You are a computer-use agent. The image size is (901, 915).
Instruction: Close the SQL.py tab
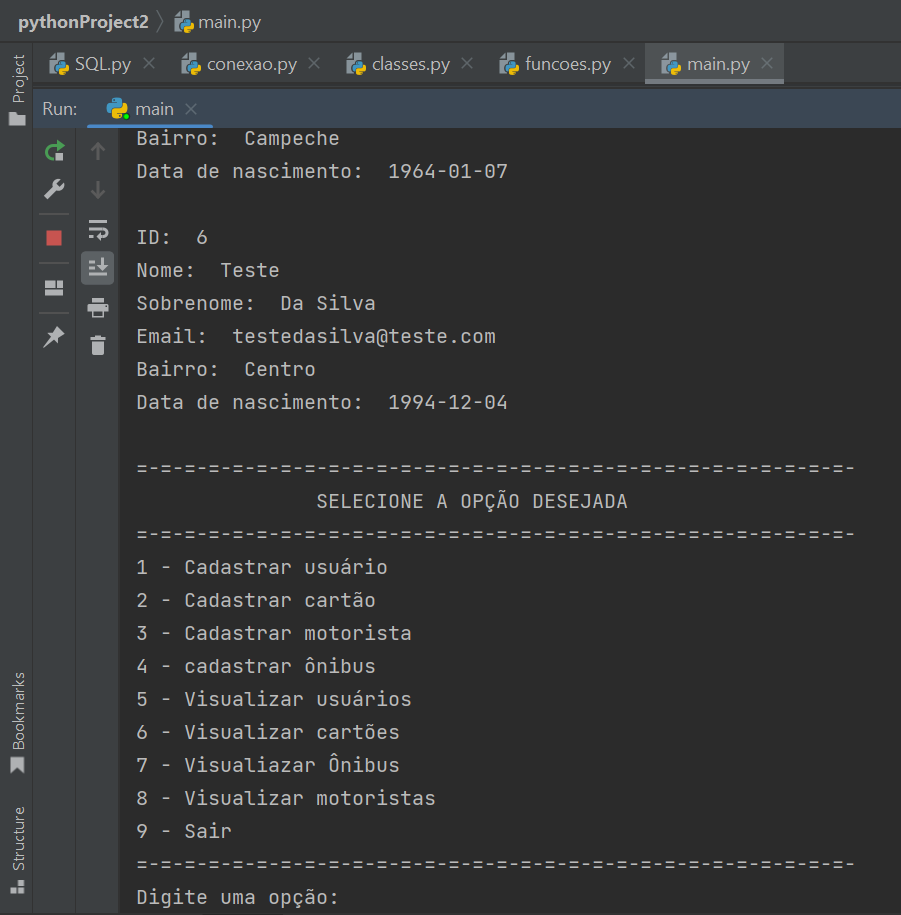(x=149, y=63)
